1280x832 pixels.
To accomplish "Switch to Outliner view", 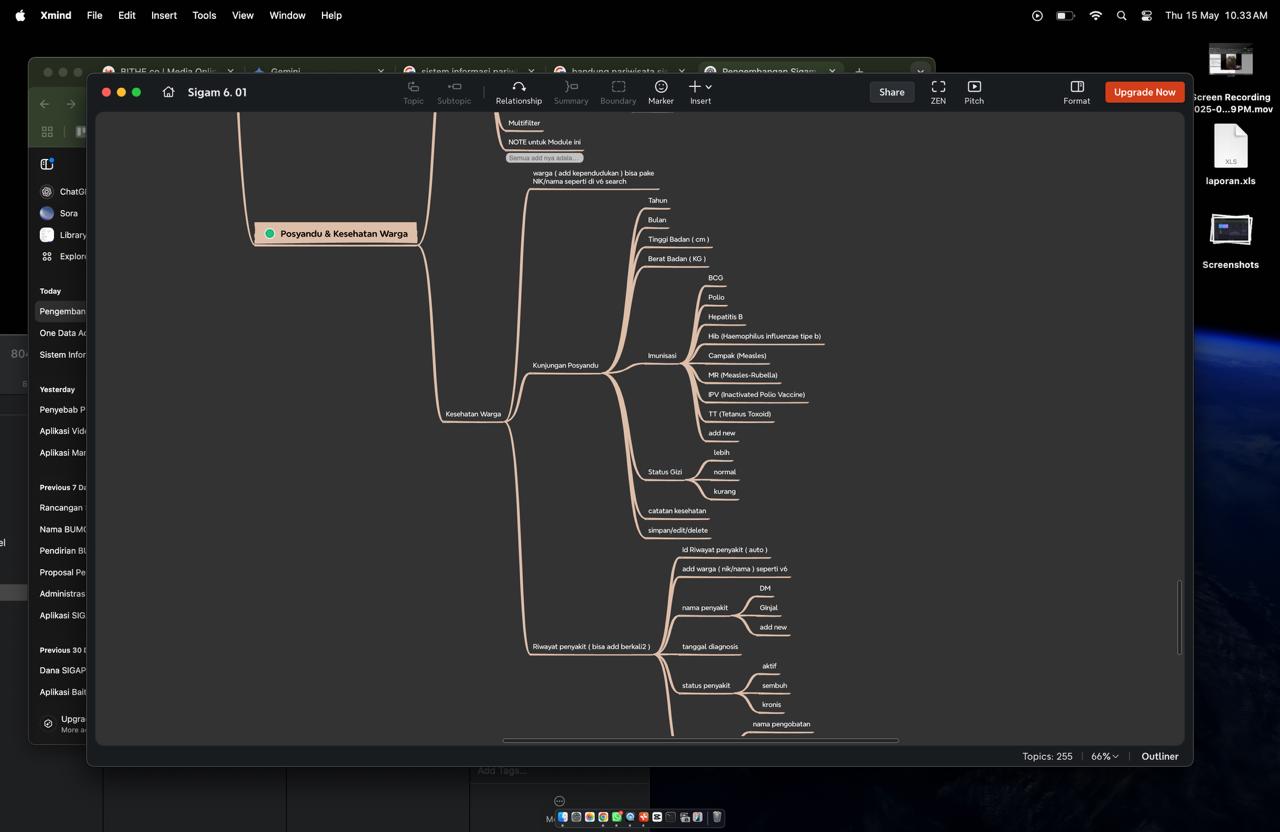I will point(1160,756).
